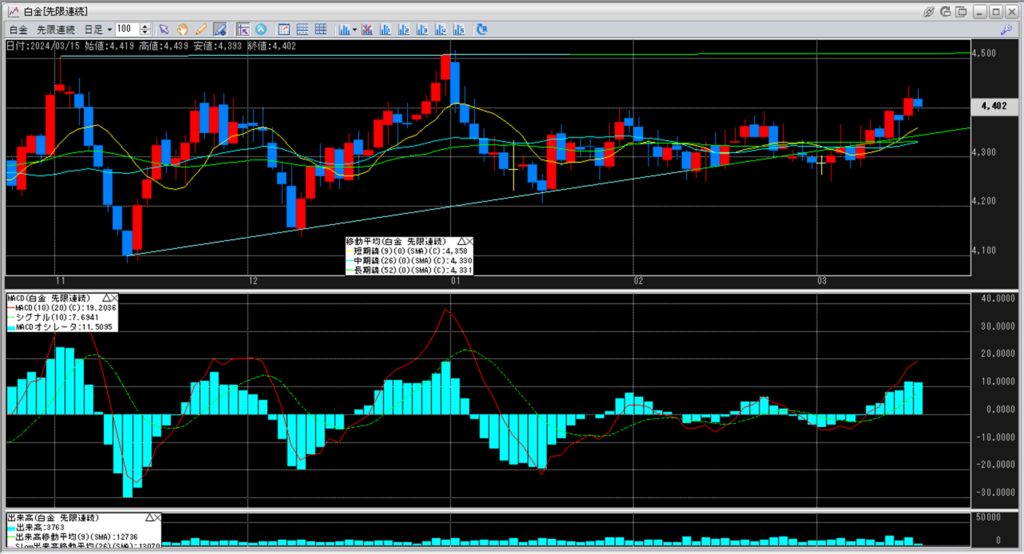Screen dimensions: 1024x554
Task: Click the 白金 symbol menu item
Action: [17, 29]
